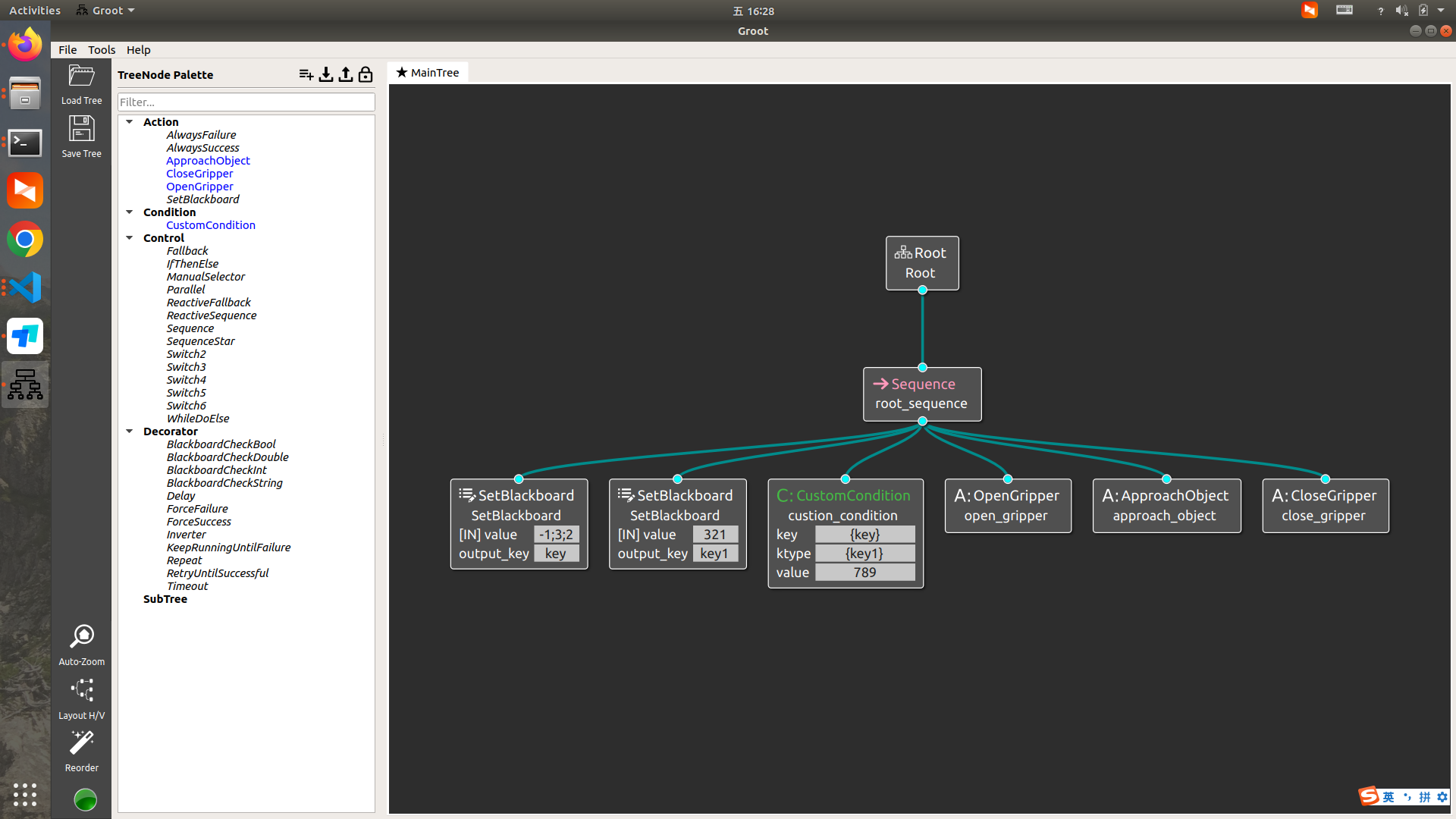Select ApproachObject in the palette
Viewport: 1456px width, 819px height.
(x=208, y=161)
